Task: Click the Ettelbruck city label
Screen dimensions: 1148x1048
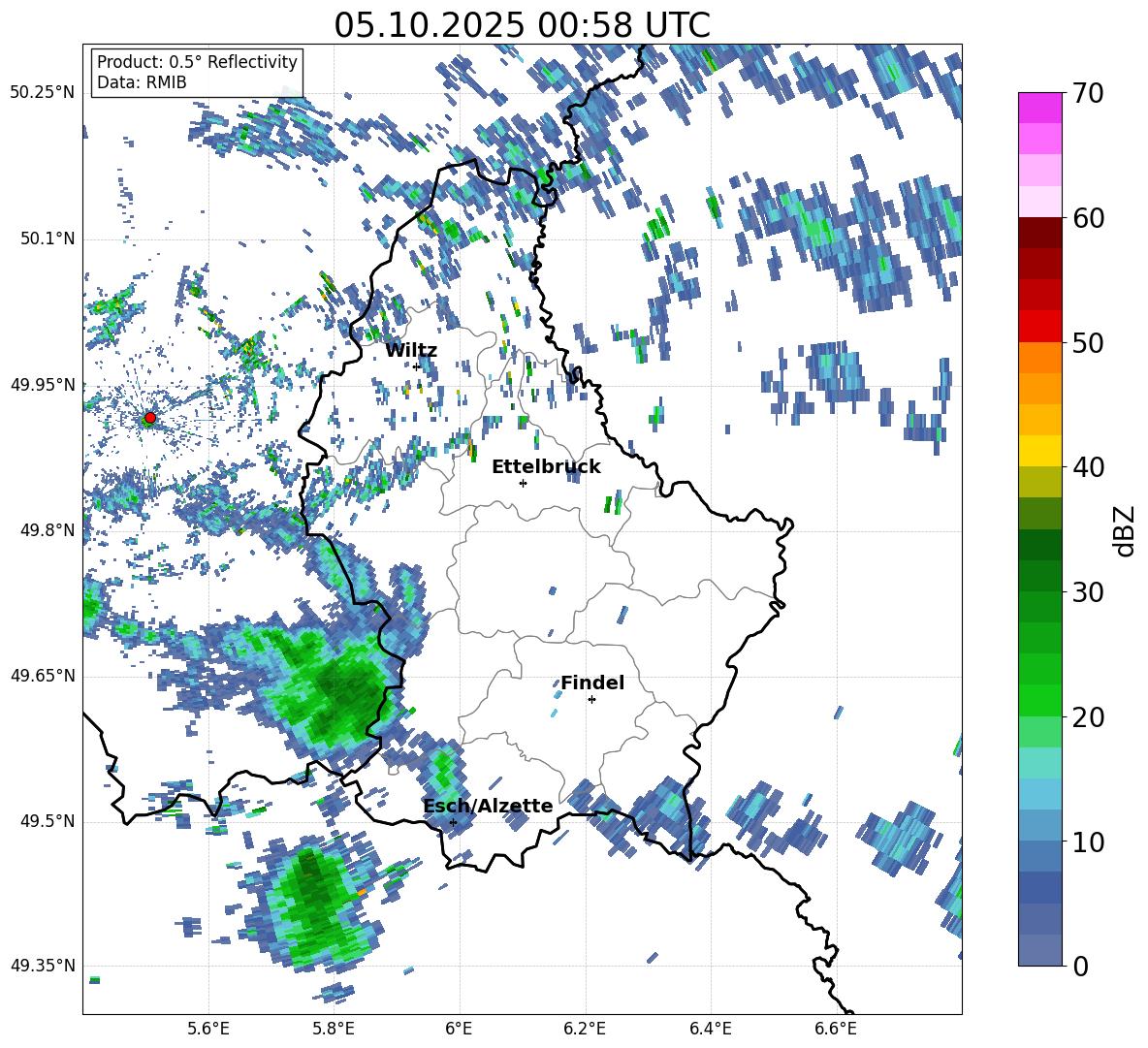Action: click(x=546, y=467)
